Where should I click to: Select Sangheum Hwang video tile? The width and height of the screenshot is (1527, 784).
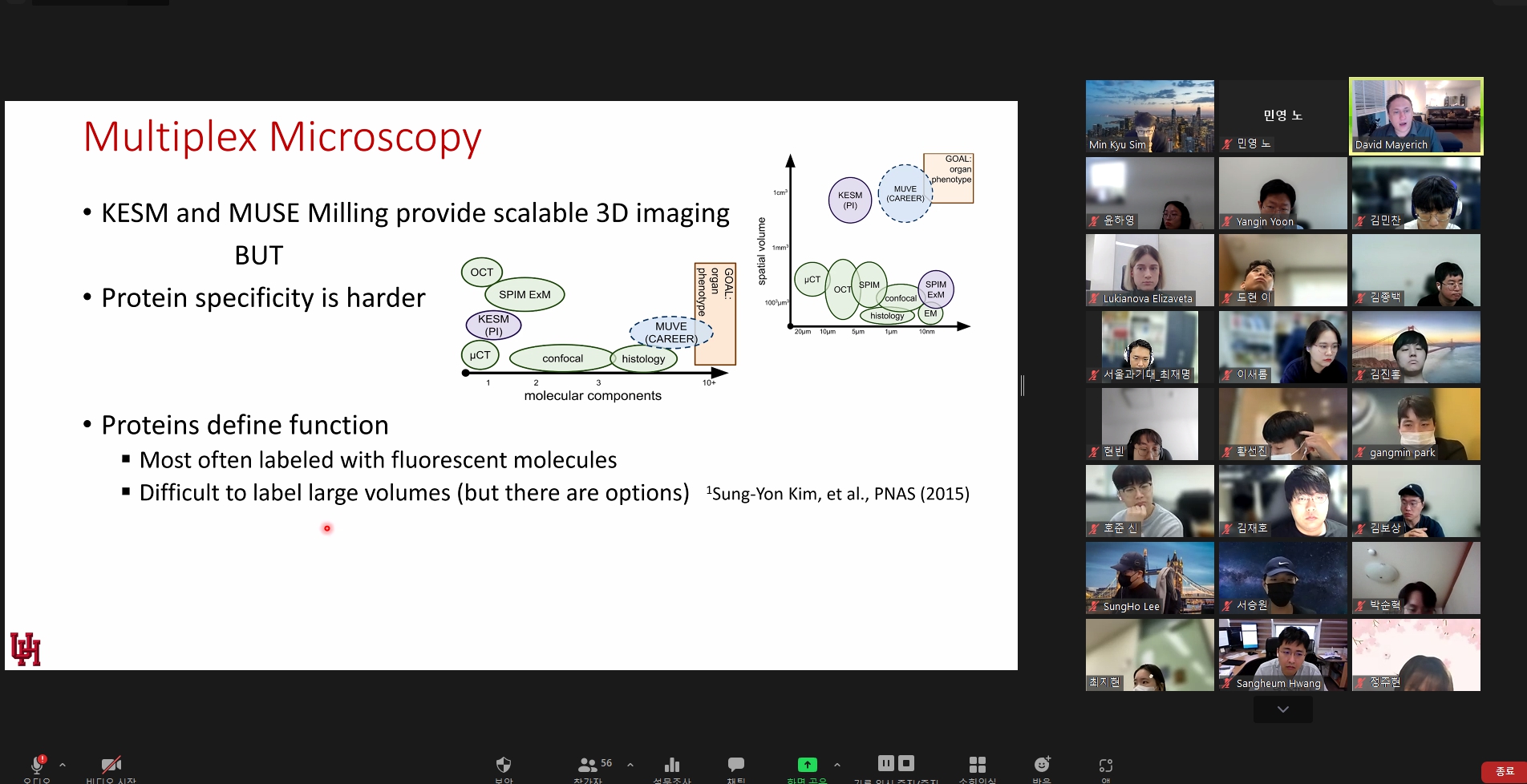(x=1283, y=655)
